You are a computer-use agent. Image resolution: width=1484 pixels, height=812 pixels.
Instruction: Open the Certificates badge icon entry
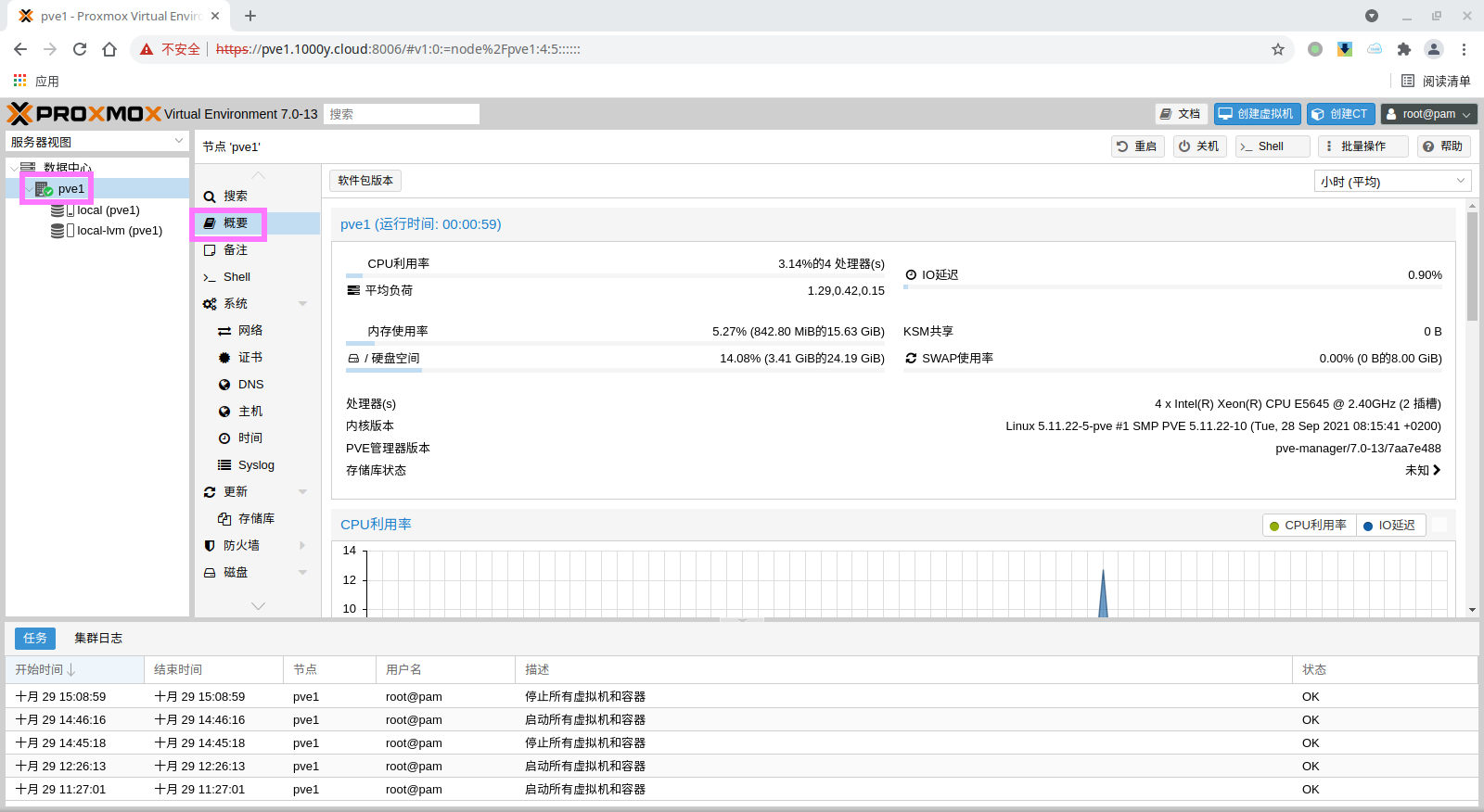(224, 358)
